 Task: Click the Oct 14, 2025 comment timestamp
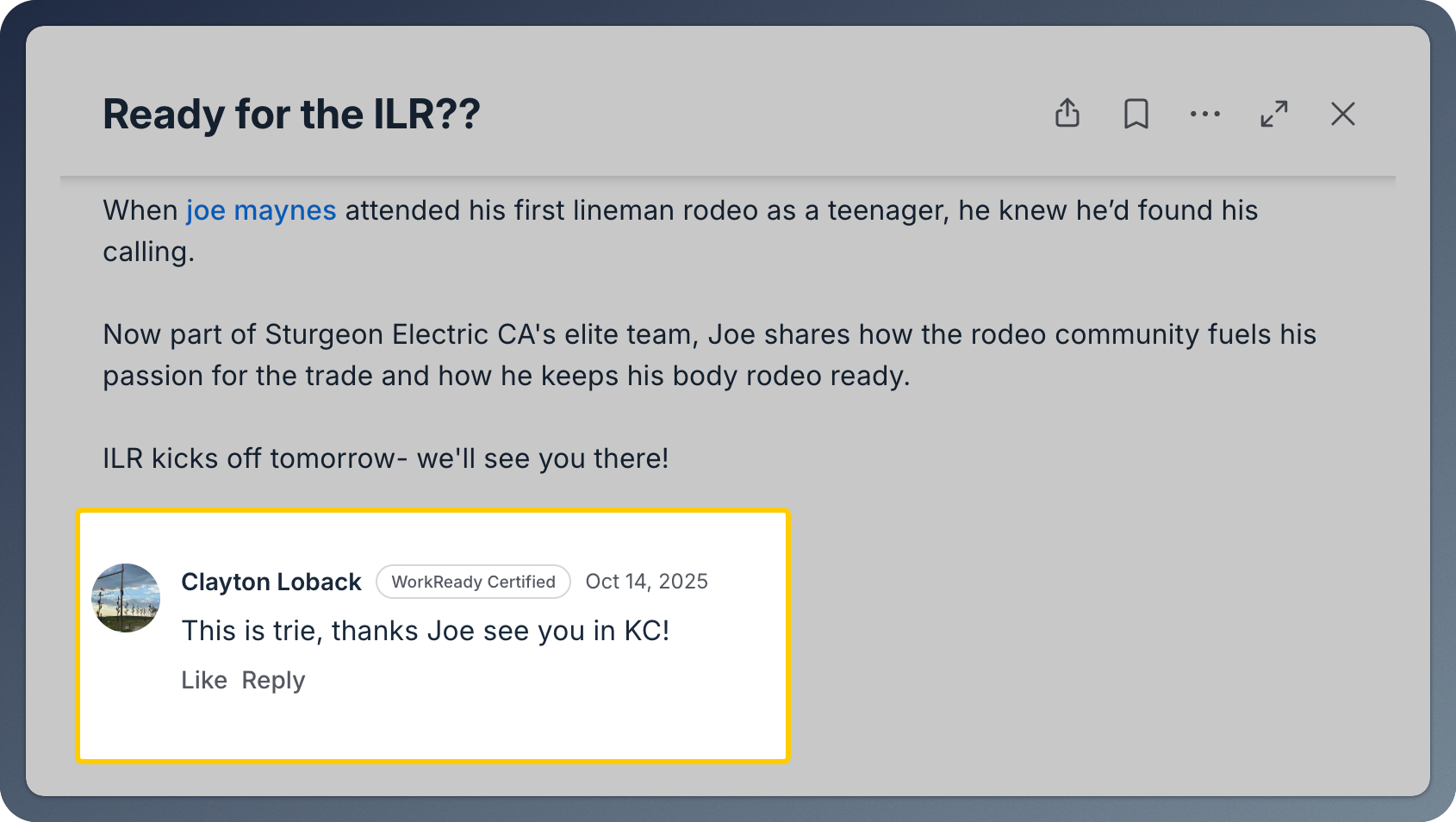(646, 582)
